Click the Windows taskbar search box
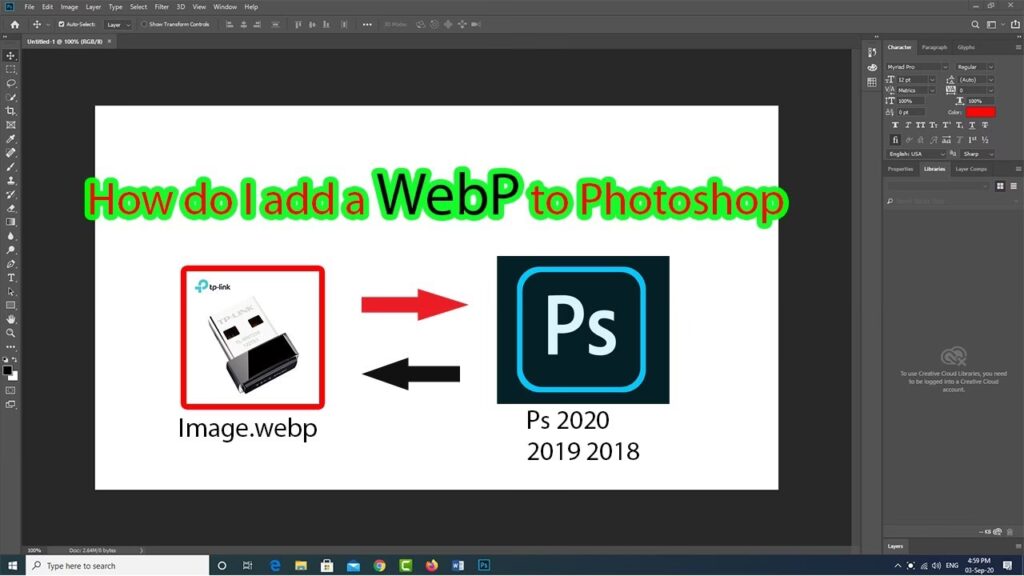Screen dimensions: 1024x576 click(120, 566)
